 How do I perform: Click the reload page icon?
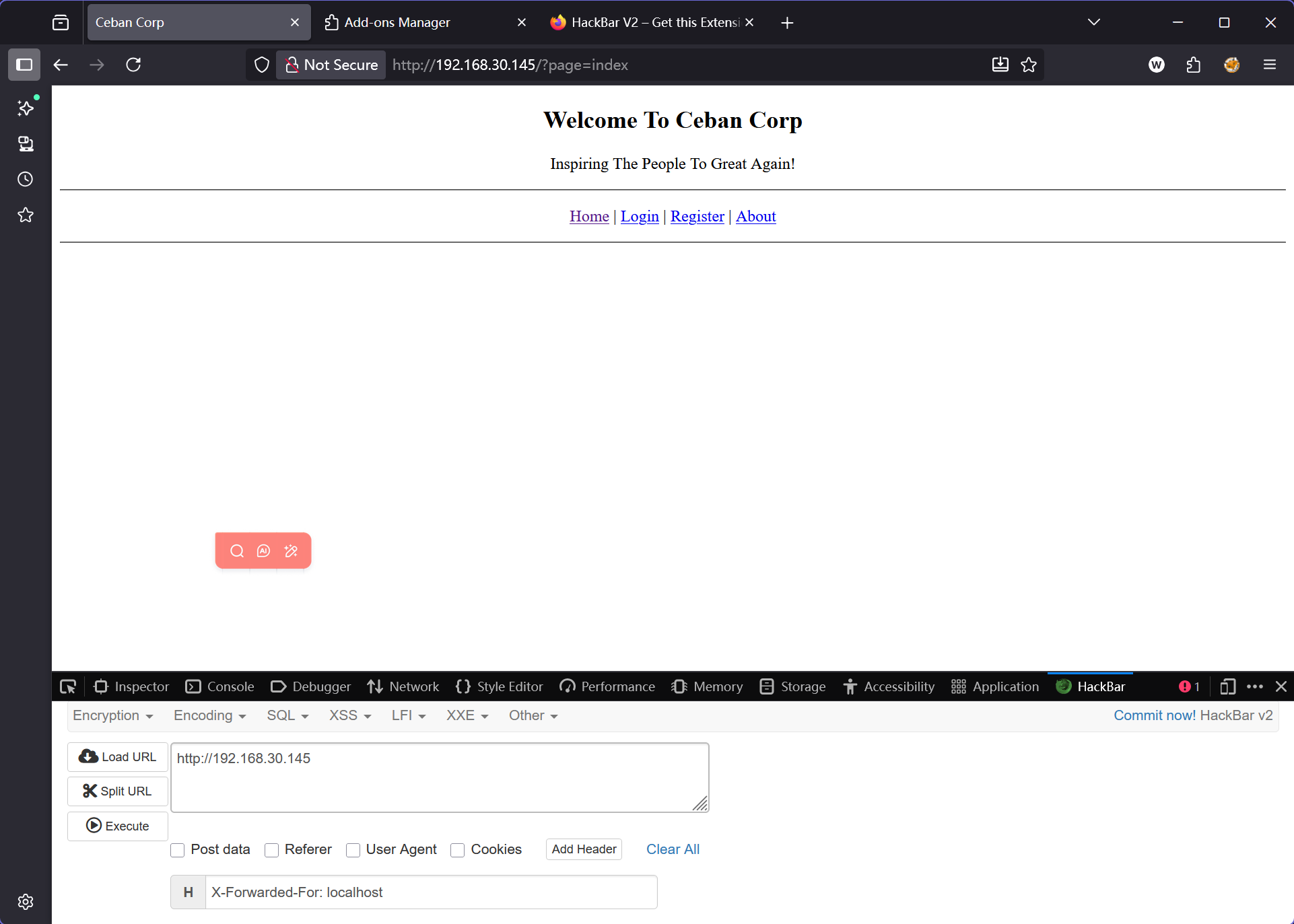click(133, 65)
